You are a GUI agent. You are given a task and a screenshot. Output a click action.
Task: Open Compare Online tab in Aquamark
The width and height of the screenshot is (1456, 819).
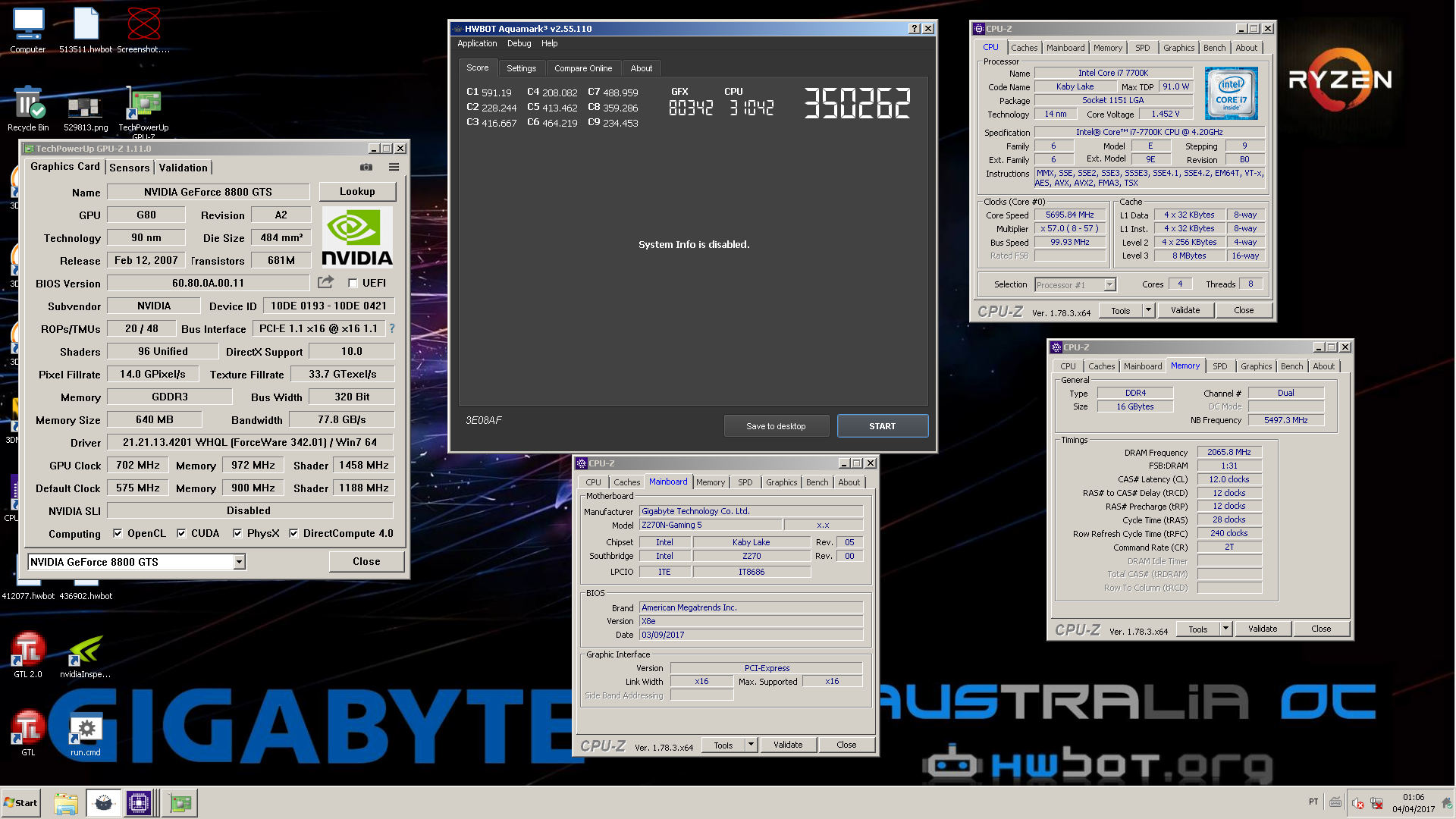pyautogui.click(x=582, y=68)
